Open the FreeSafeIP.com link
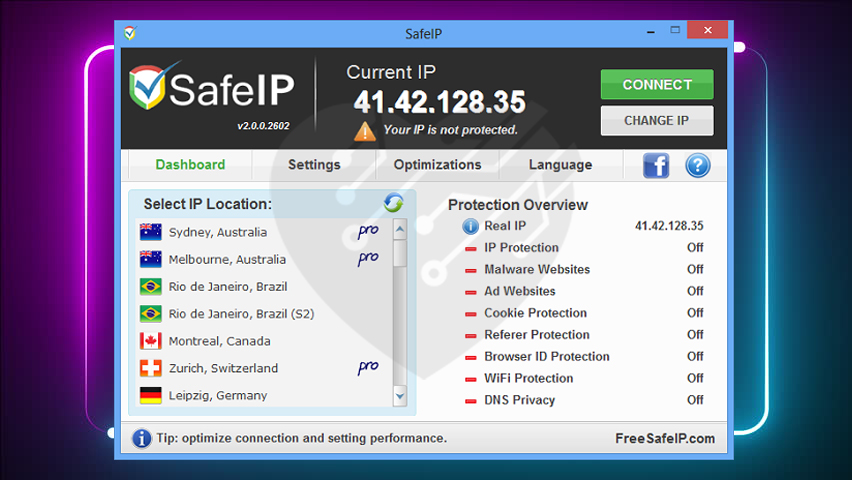The height and width of the screenshot is (480, 852). point(665,438)
